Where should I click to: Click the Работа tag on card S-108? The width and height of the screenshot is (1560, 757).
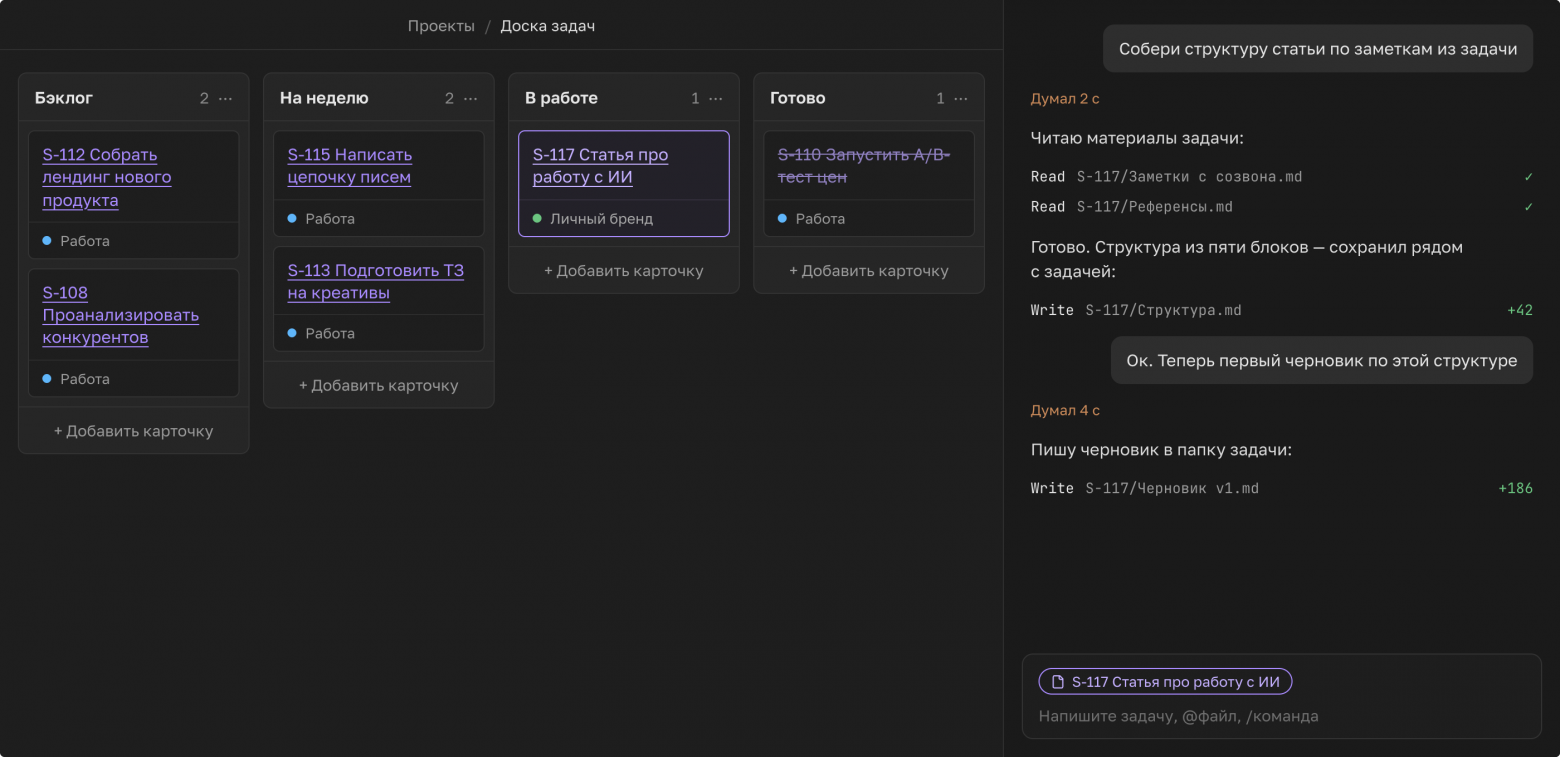(x=77, y=379)
